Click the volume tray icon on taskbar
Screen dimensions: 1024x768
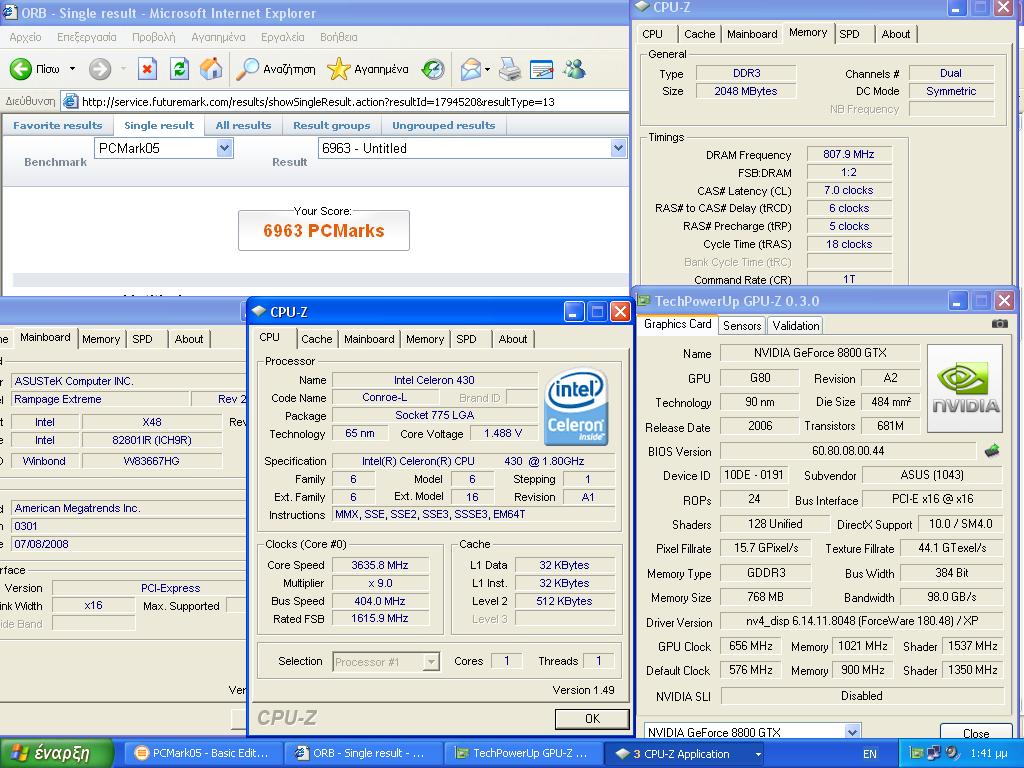point(952,753)
